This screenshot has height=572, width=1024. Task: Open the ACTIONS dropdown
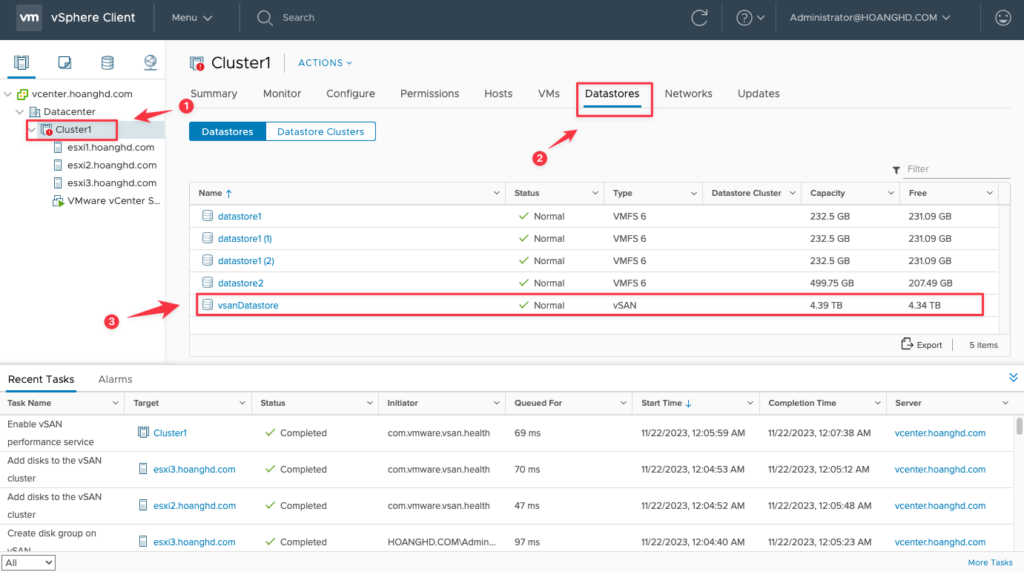(325, 63)
